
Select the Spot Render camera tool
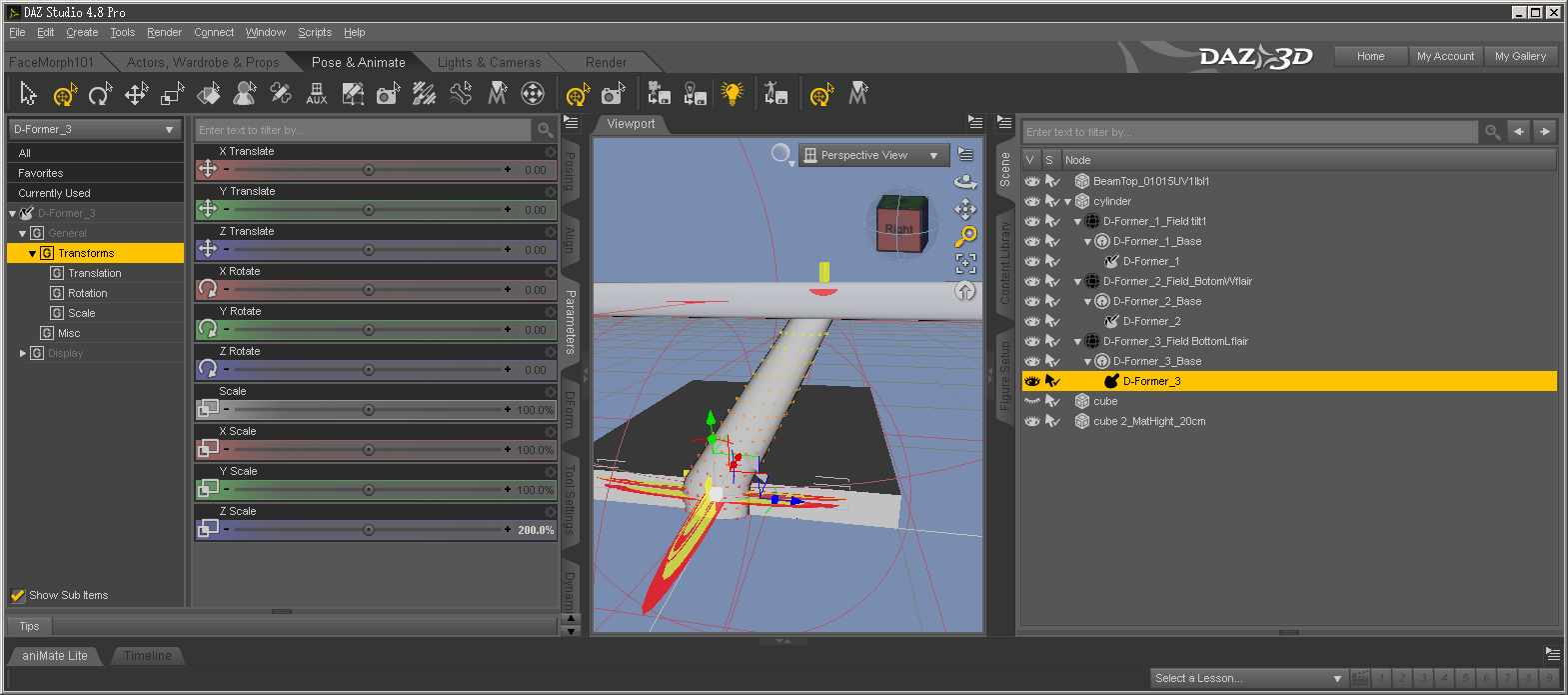tap(389, 94)
